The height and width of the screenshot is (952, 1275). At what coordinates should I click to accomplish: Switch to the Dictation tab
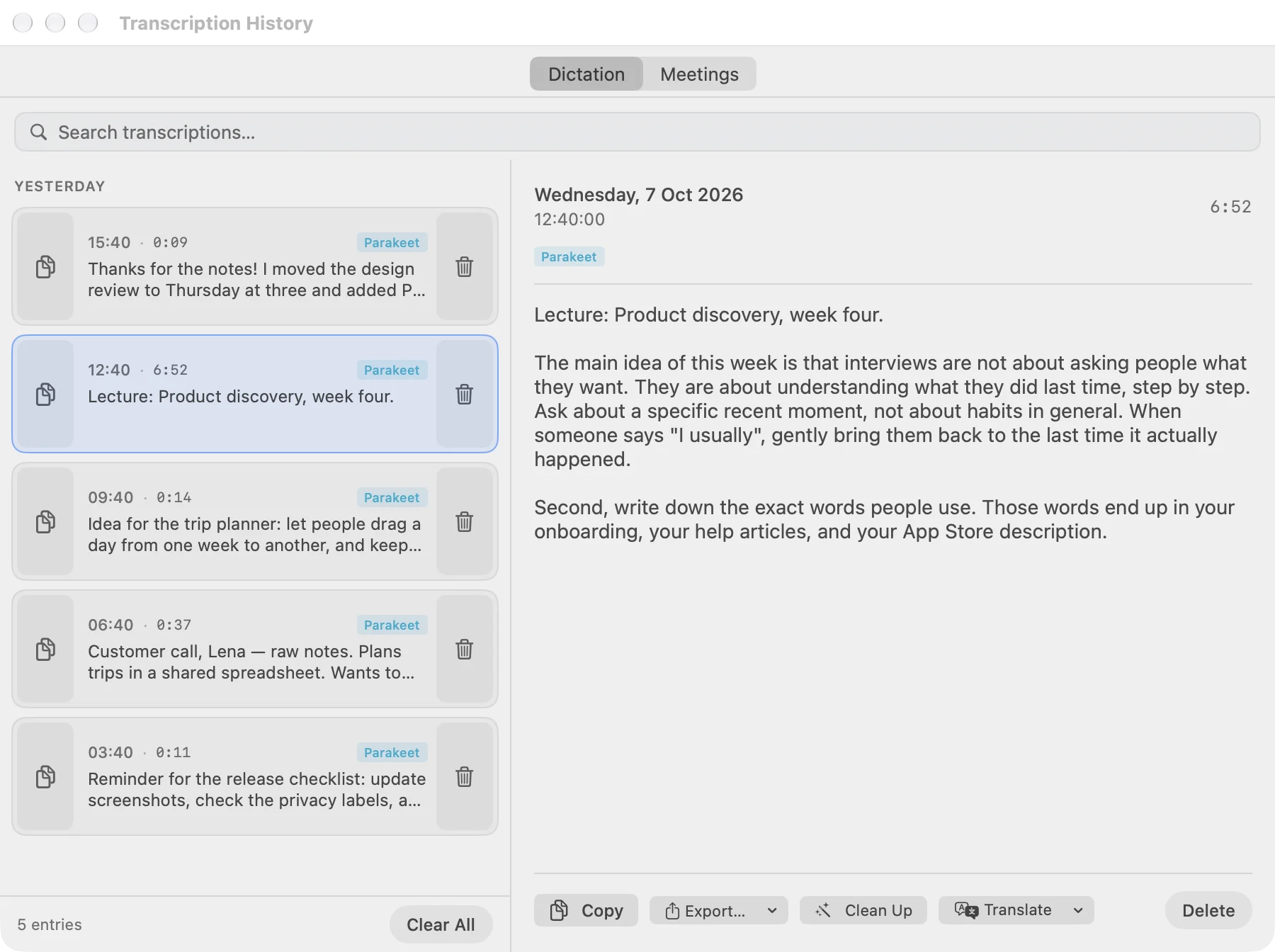[x=586, y=74]
